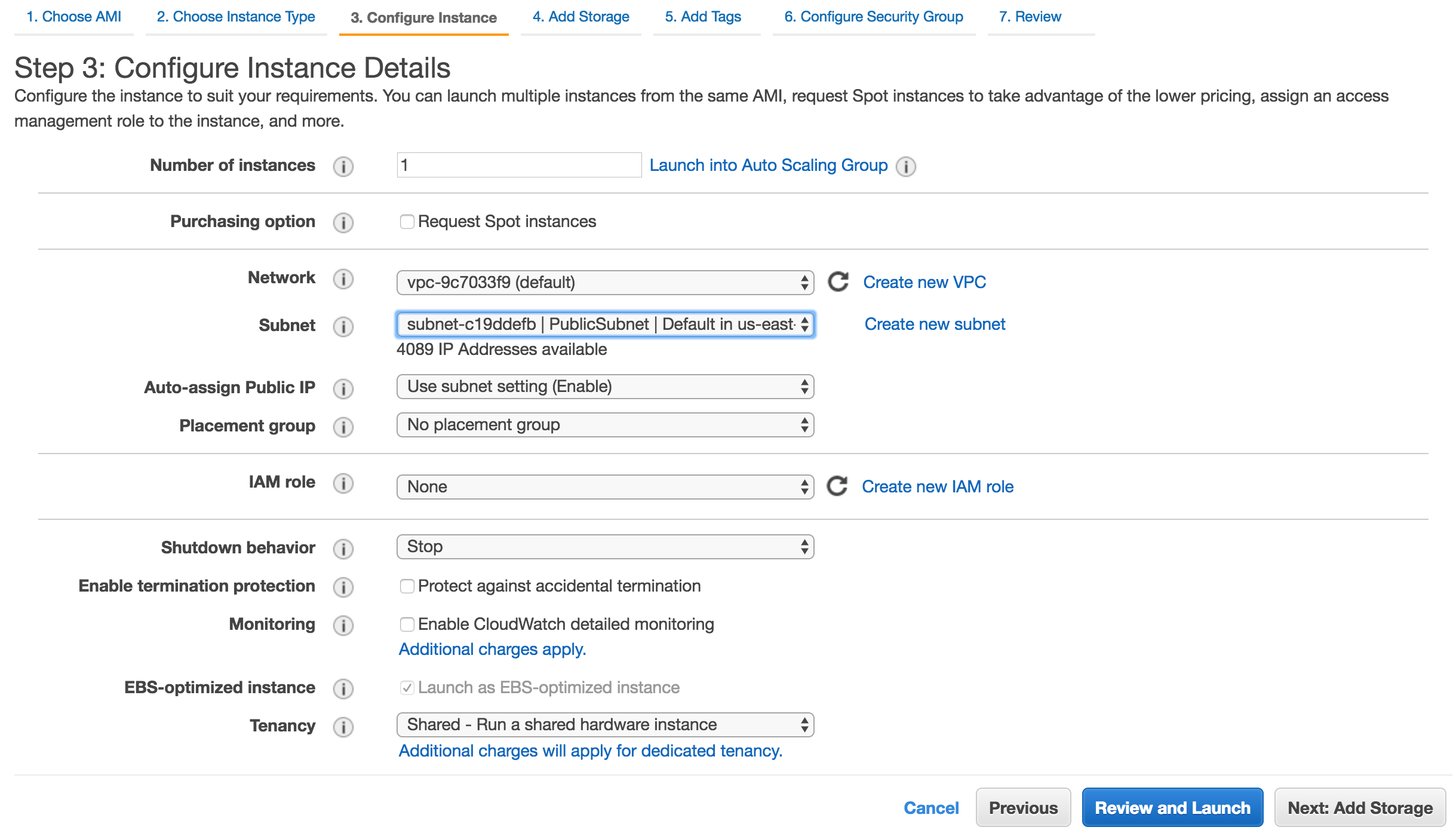Go to the 4. Add Storage tab
This screenshot has height=833, width=1456.
[580, 17]
